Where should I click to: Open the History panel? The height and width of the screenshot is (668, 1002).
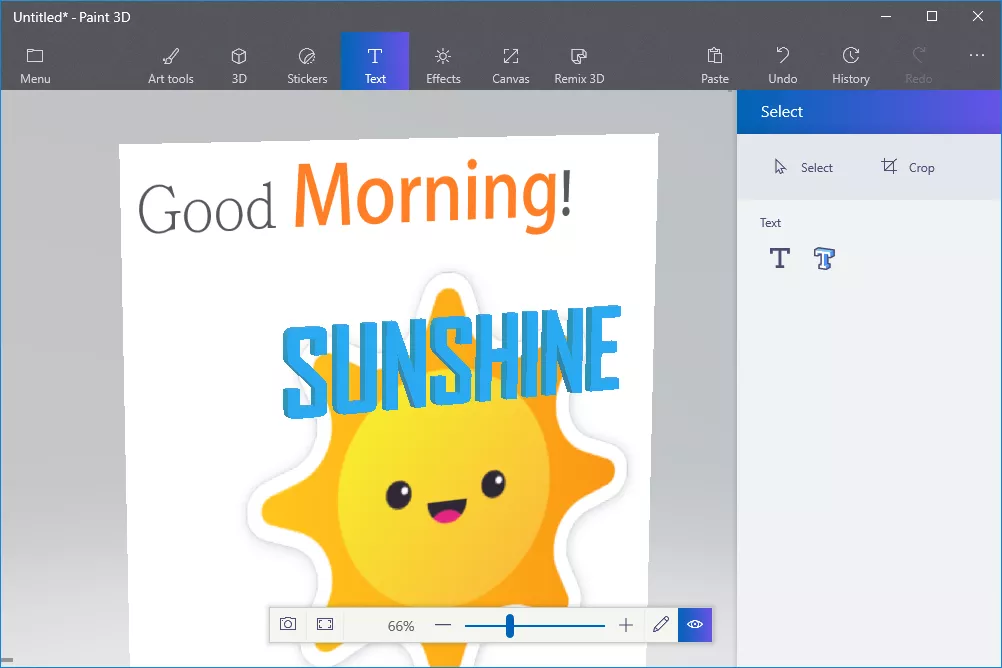(851, 65)
